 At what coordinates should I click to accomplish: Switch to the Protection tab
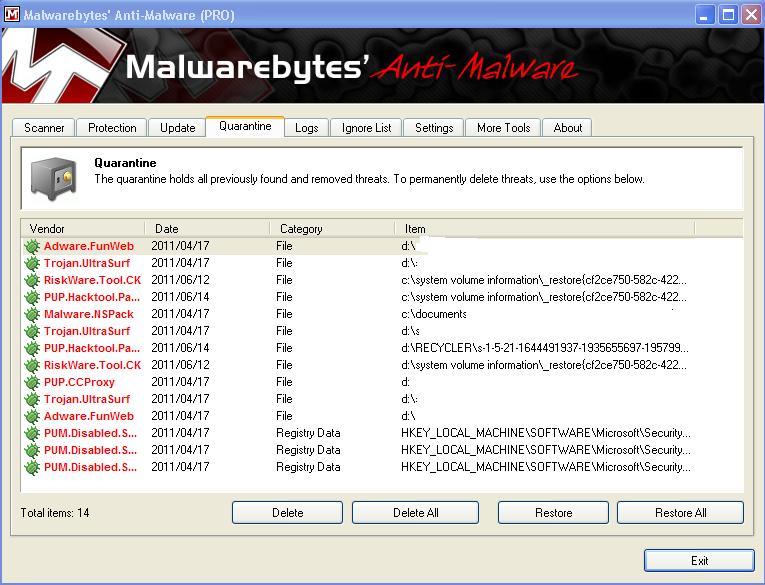(x=112, y=128)
